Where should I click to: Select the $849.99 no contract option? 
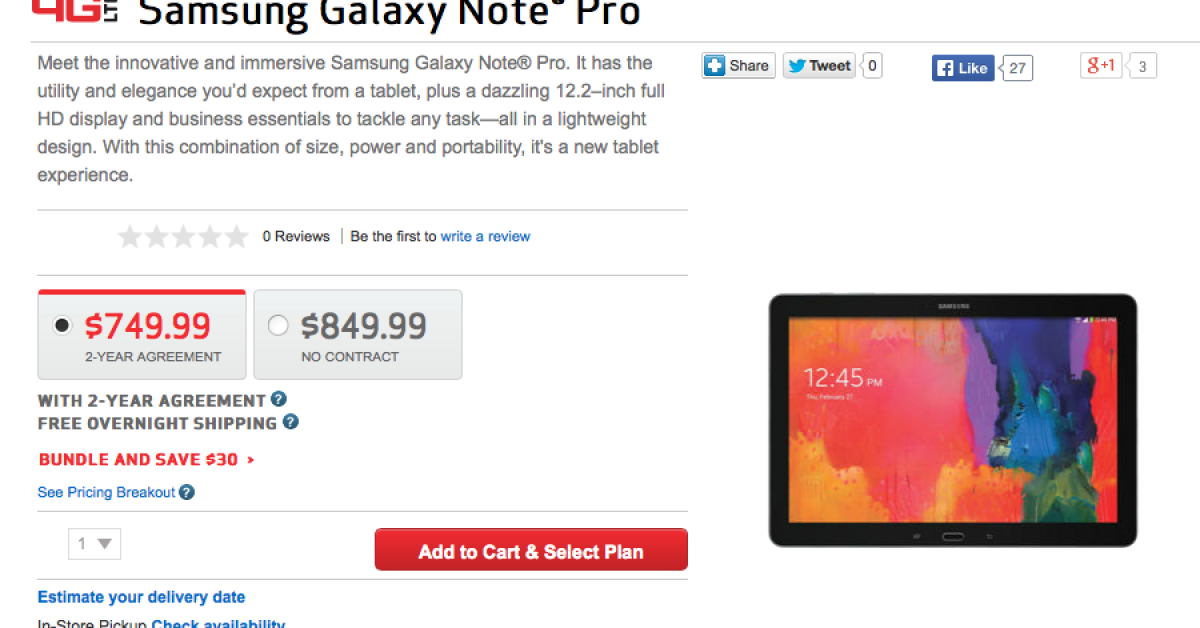(278, 325)
